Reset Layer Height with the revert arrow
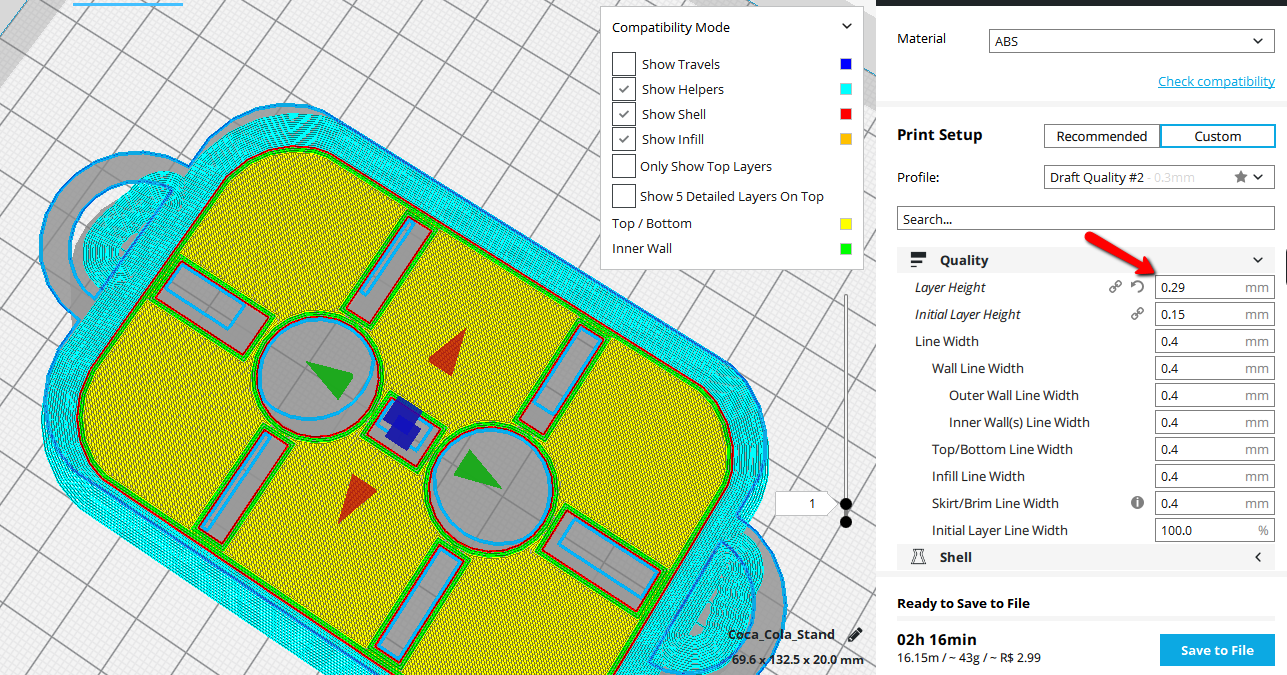 (x=1137, y=287)
